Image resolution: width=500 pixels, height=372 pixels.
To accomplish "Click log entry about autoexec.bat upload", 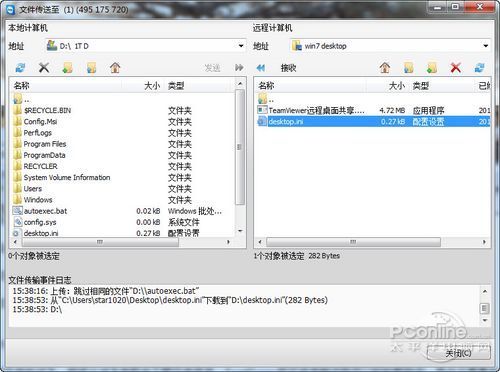I will pos(106,291).
